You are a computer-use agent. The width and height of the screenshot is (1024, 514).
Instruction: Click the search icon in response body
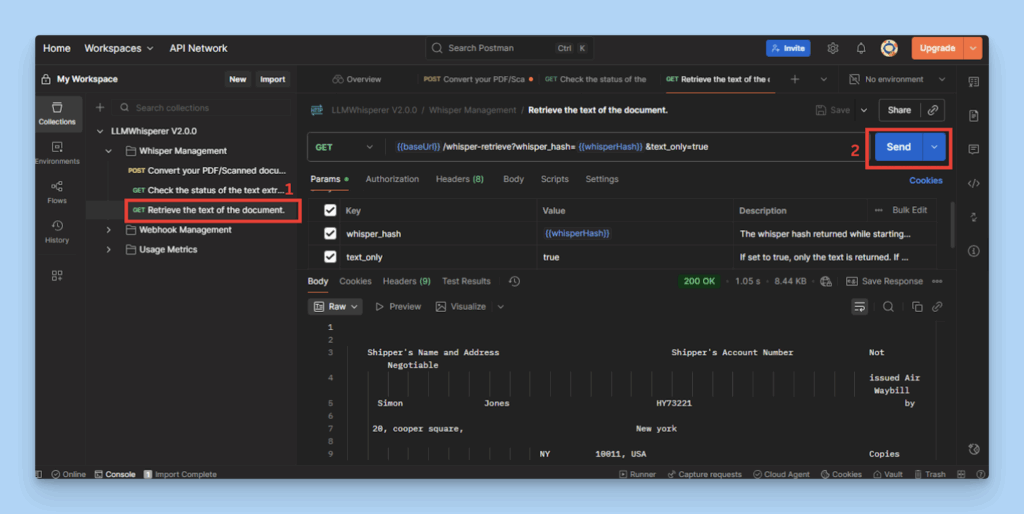coord(888,307)
